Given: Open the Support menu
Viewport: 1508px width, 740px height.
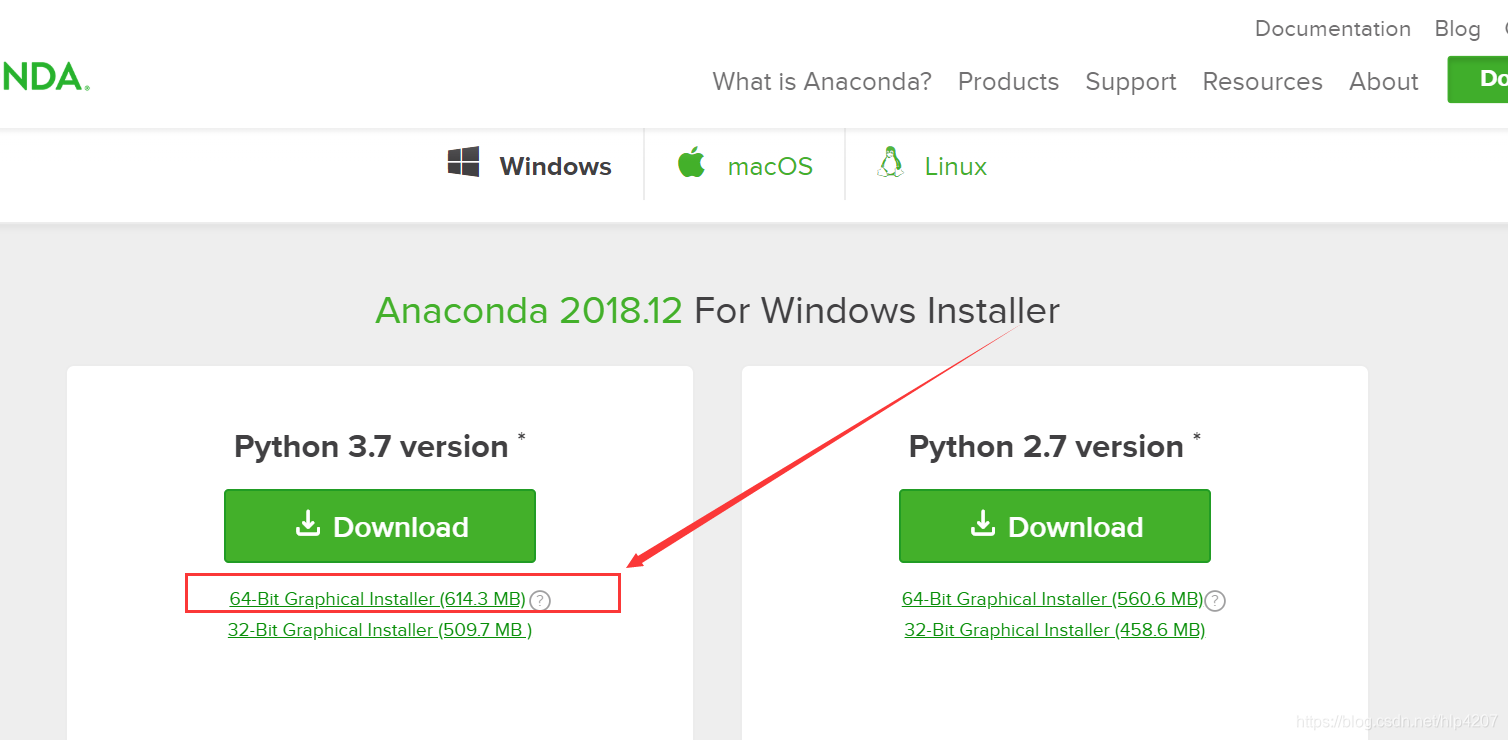Looking at the screenshot, I should 1131,81.
